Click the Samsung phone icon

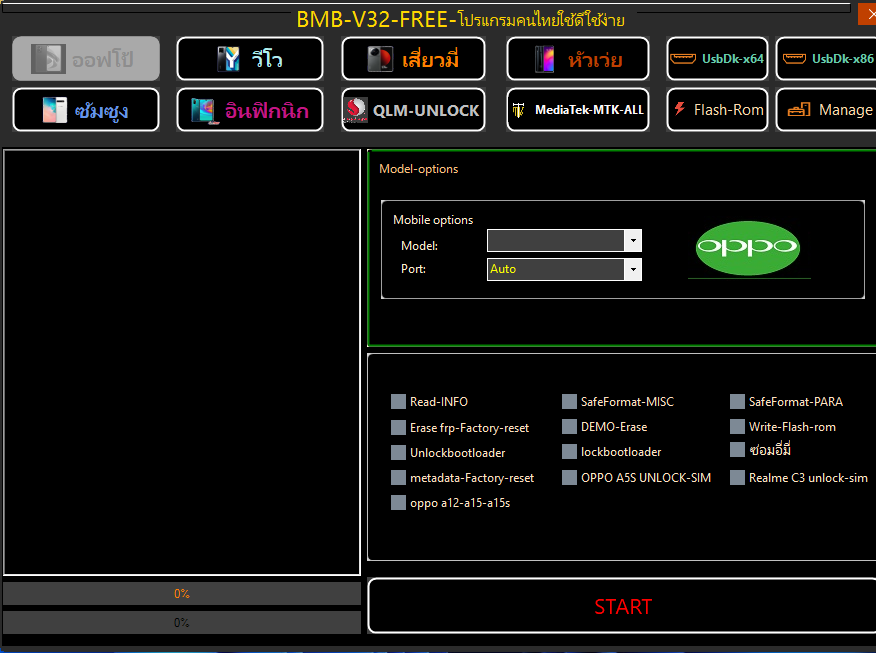pos(55,110)
